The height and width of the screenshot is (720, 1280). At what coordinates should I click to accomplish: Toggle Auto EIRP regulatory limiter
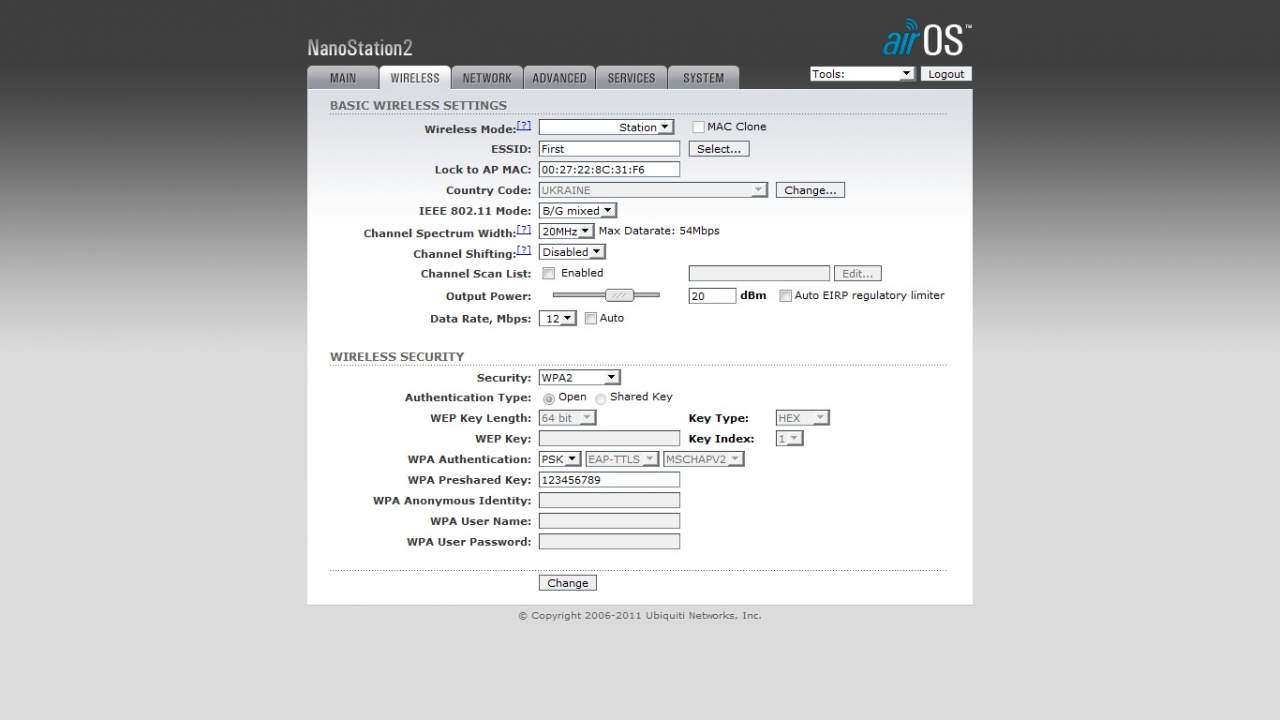[x=785, y=296]
